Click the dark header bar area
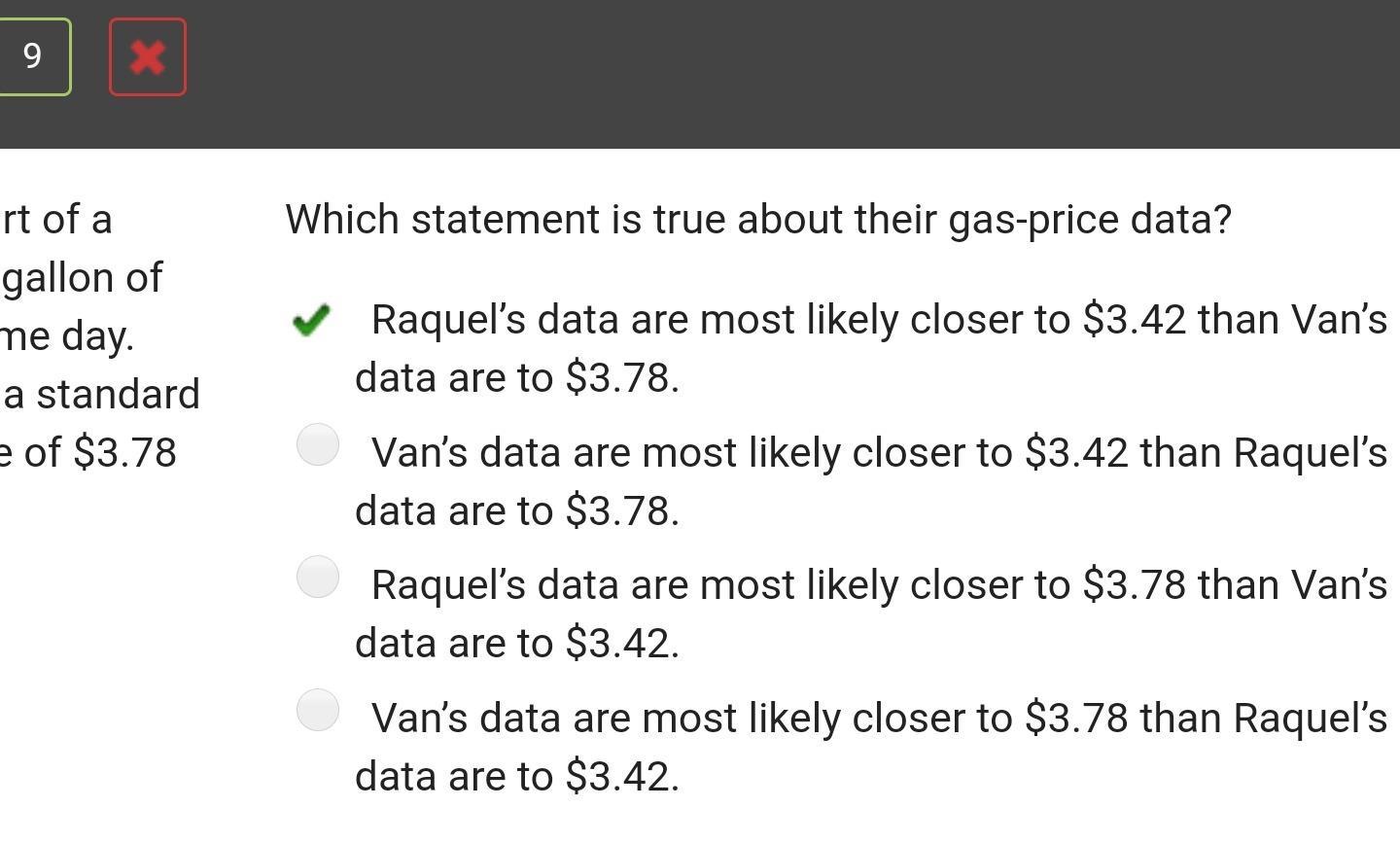The height and width of the screenshot is (843, 1400). (778, 74)
